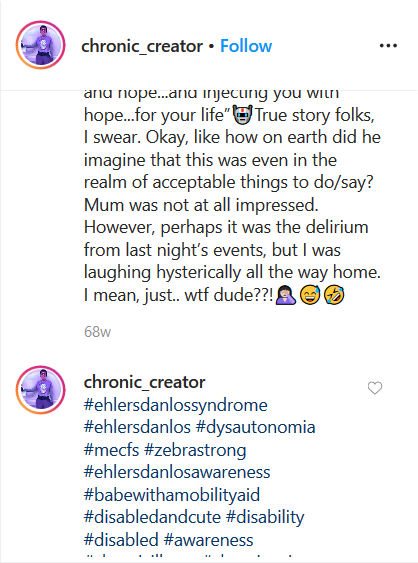This screenshot has height=563, width=418.
Task: Open the #mecfs hashtag
Action: (111, 450)
